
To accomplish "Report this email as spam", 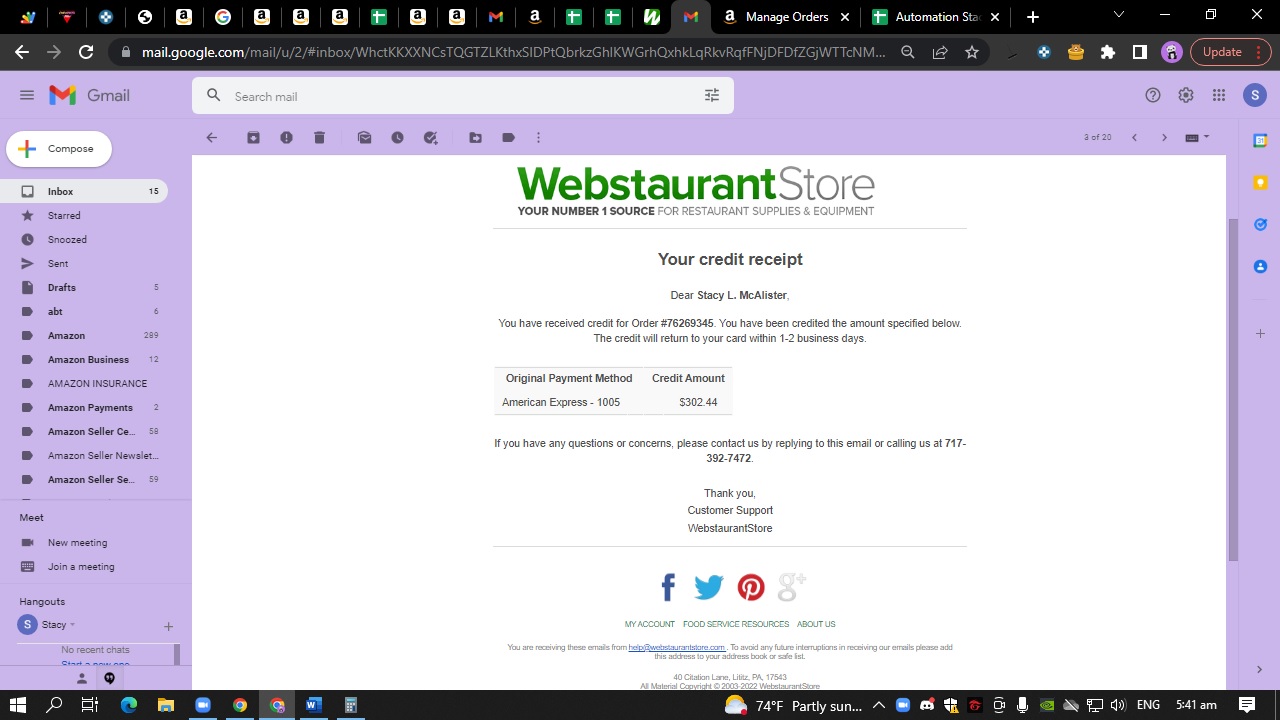I will (287, 138).
